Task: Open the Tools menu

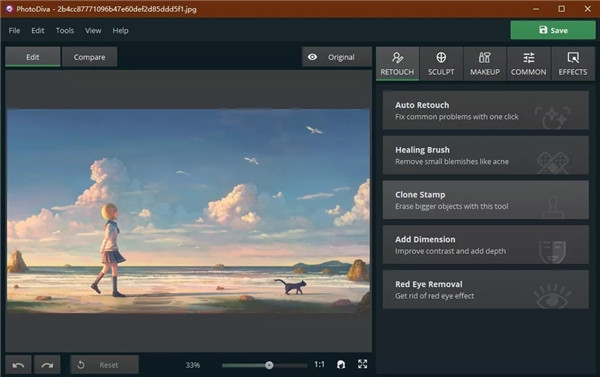Action: point(65,30)
